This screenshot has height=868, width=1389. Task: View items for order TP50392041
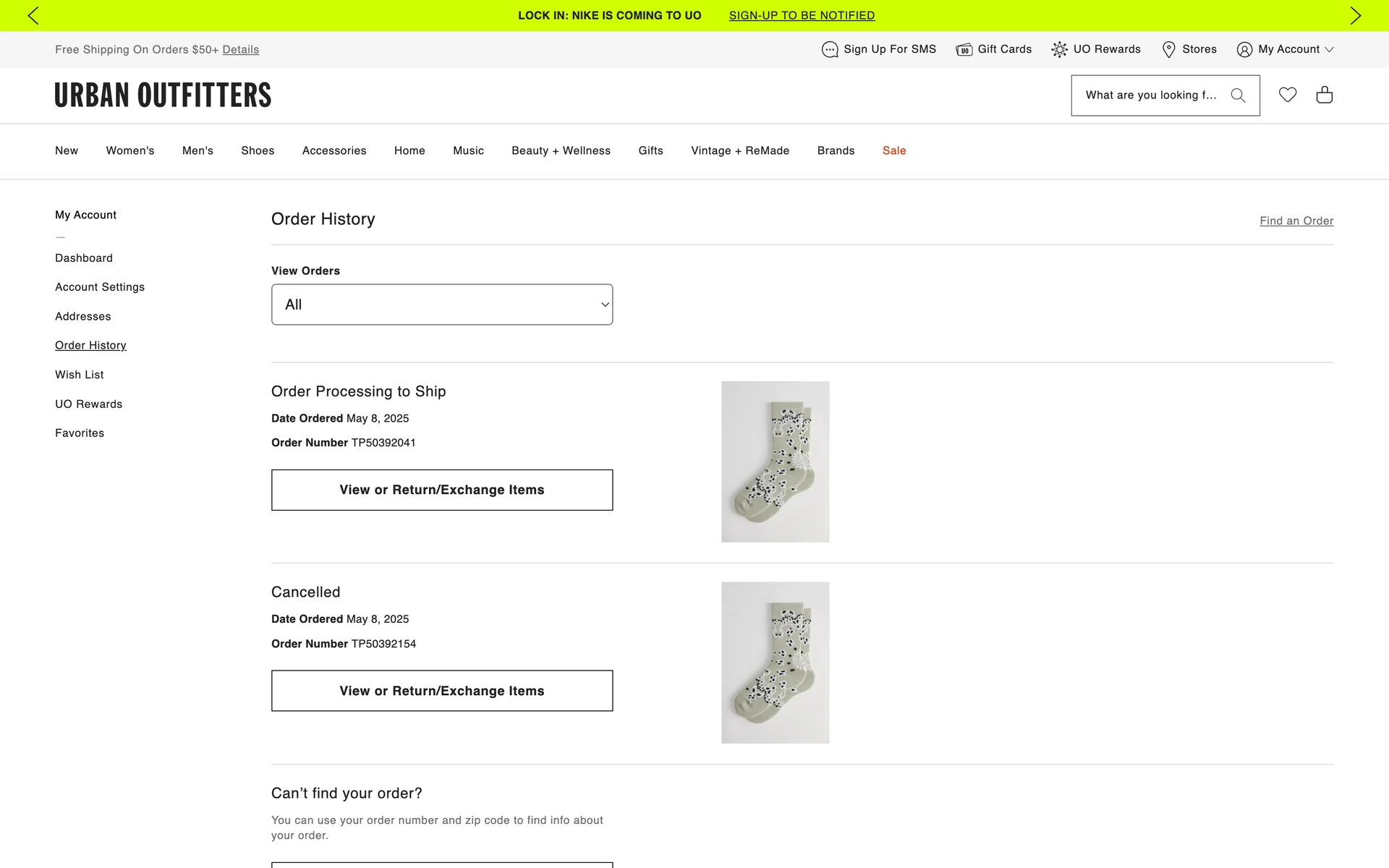(x=442, y=490)
